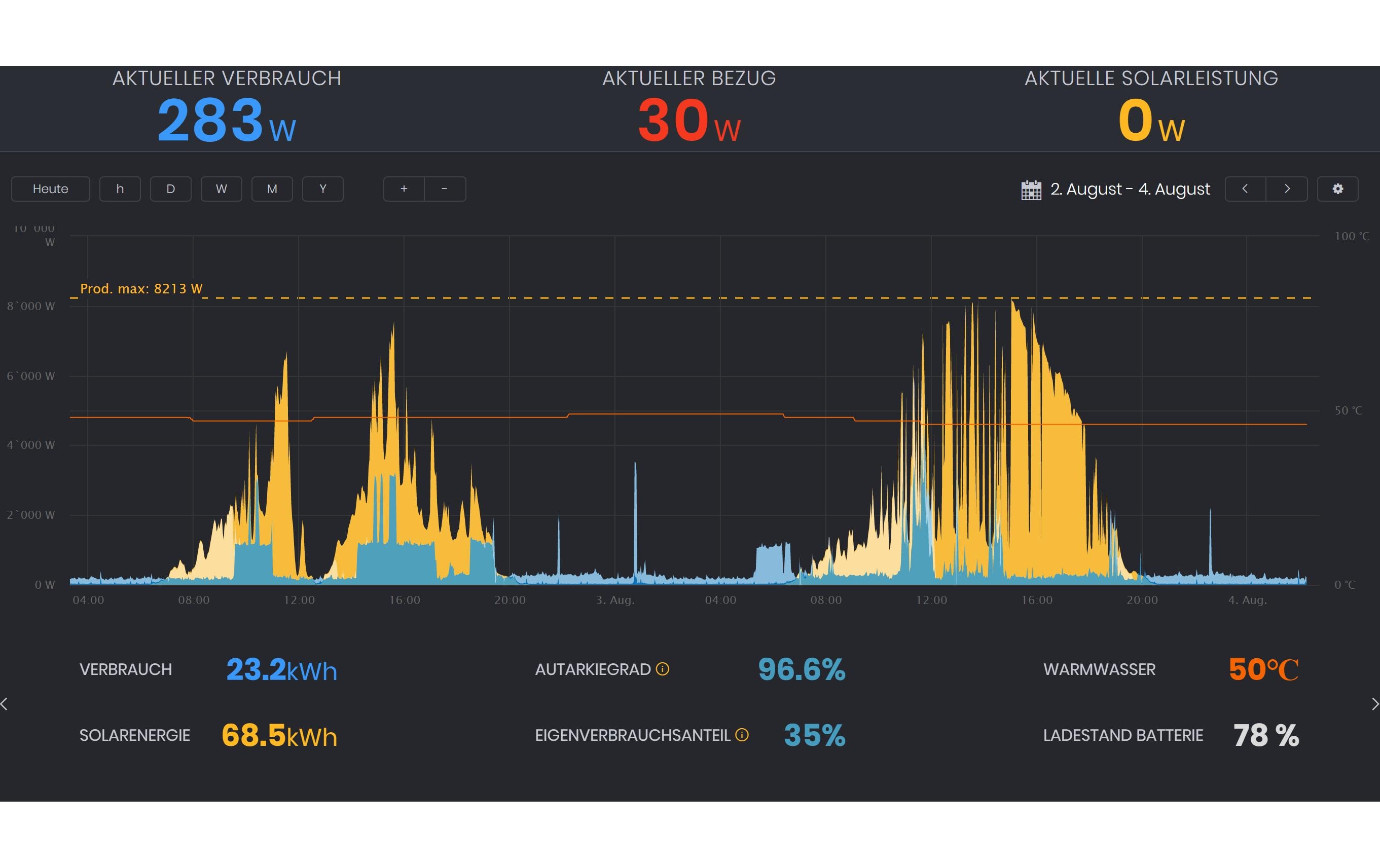This screenshot has height=868, width=1380.
Task: Zoom into the chart with the + button
Action: 404,188
